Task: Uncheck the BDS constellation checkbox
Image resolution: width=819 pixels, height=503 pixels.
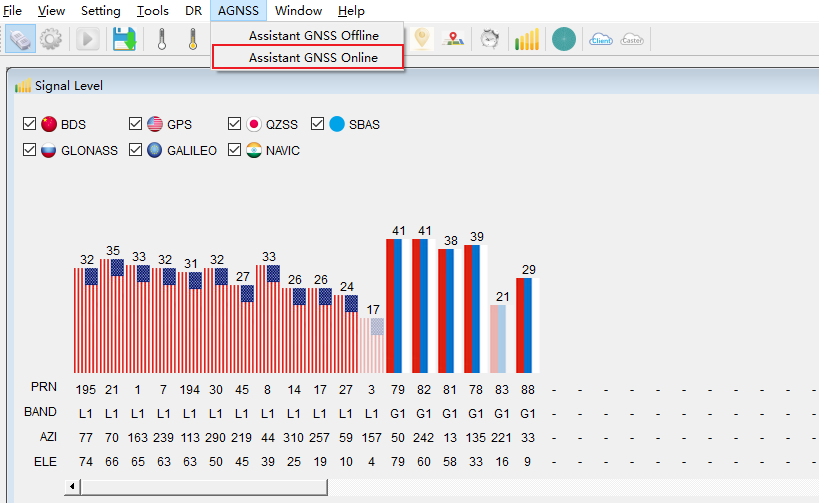Action: click(29, 124)
